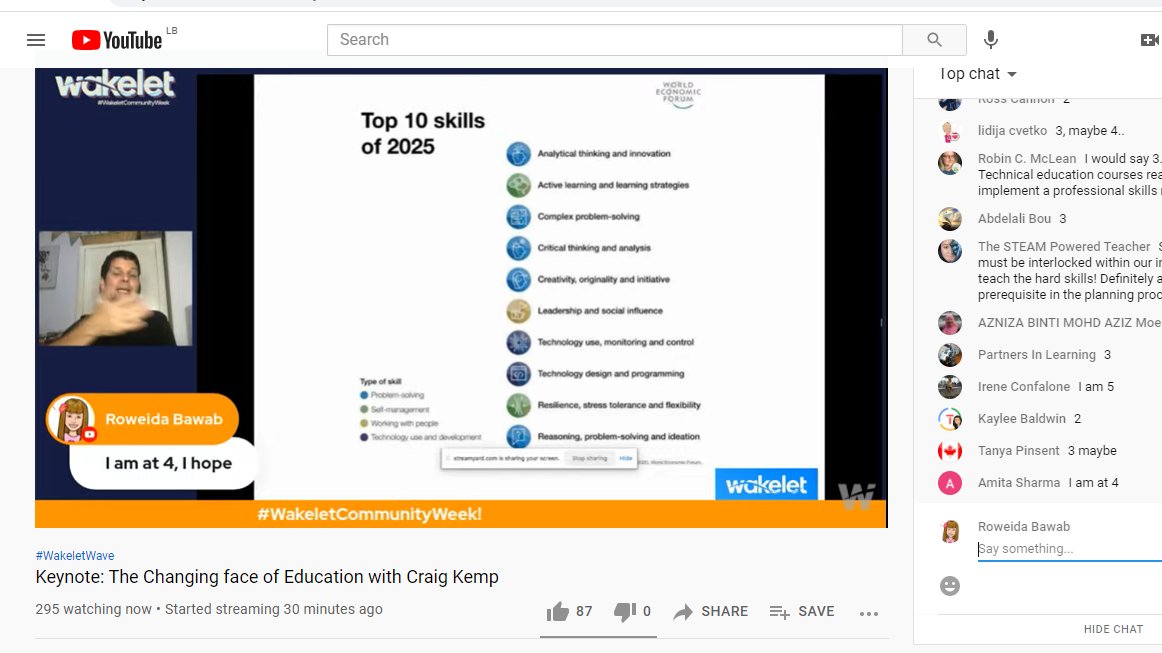Go to YouTube home via logo

pyautogui.click(x=116, y=40)
